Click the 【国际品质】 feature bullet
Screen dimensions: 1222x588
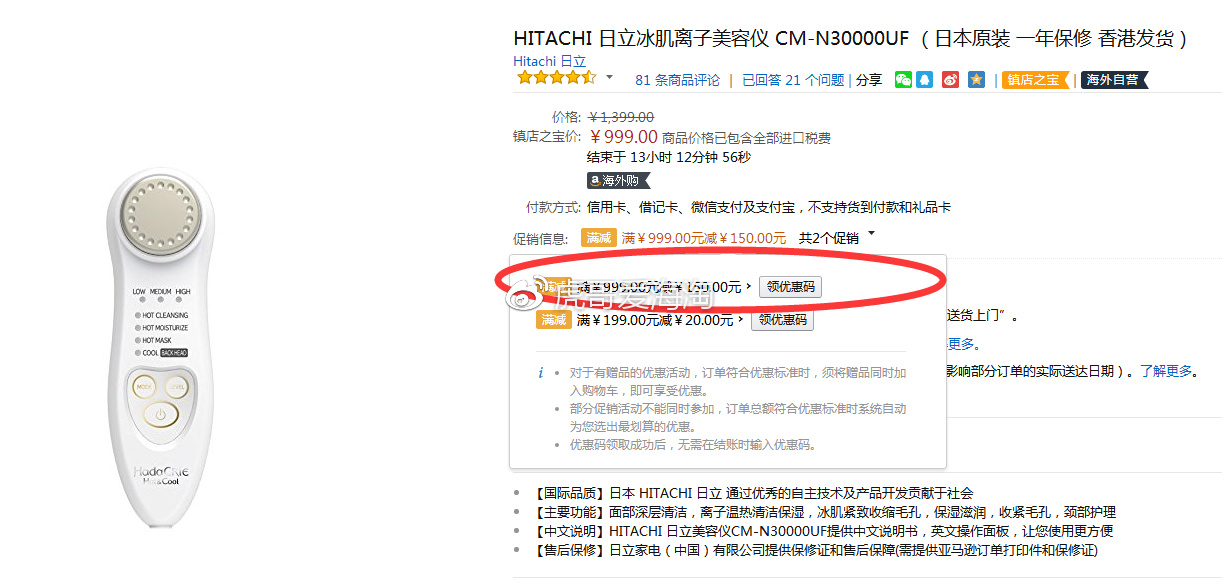click(x=752, y=493)
